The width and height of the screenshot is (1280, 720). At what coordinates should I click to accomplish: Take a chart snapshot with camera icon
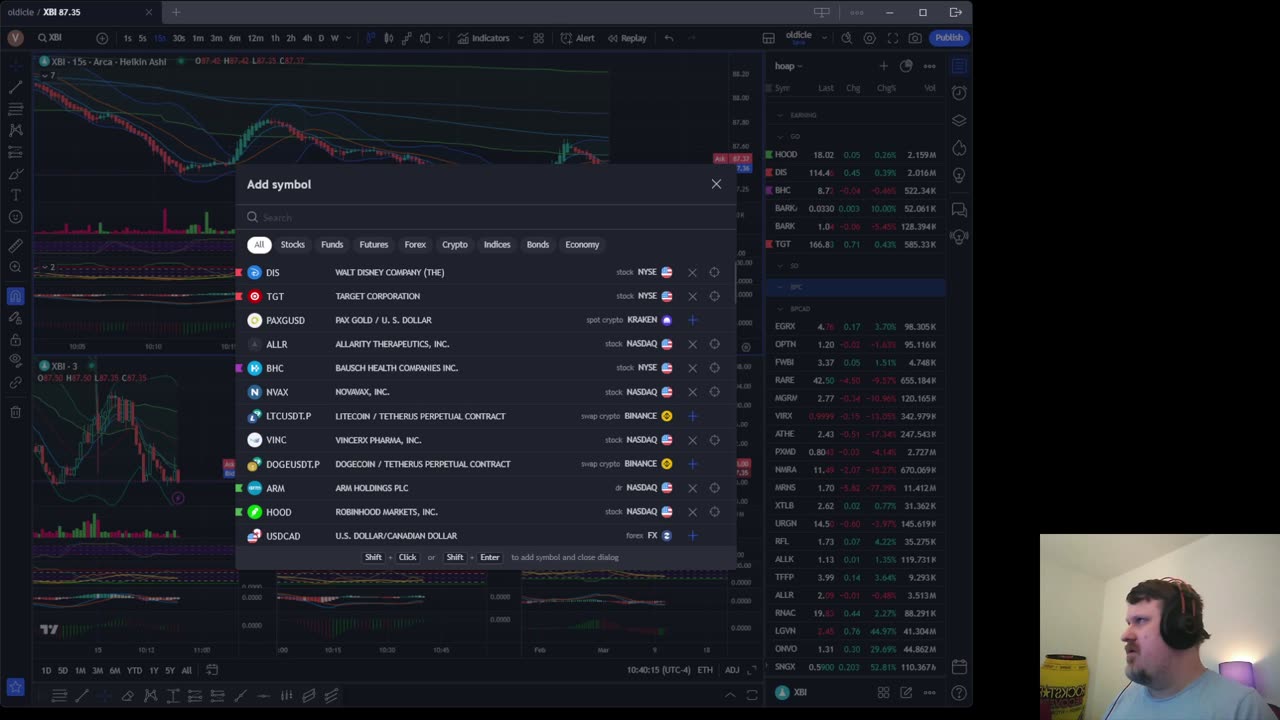point(915,38)
